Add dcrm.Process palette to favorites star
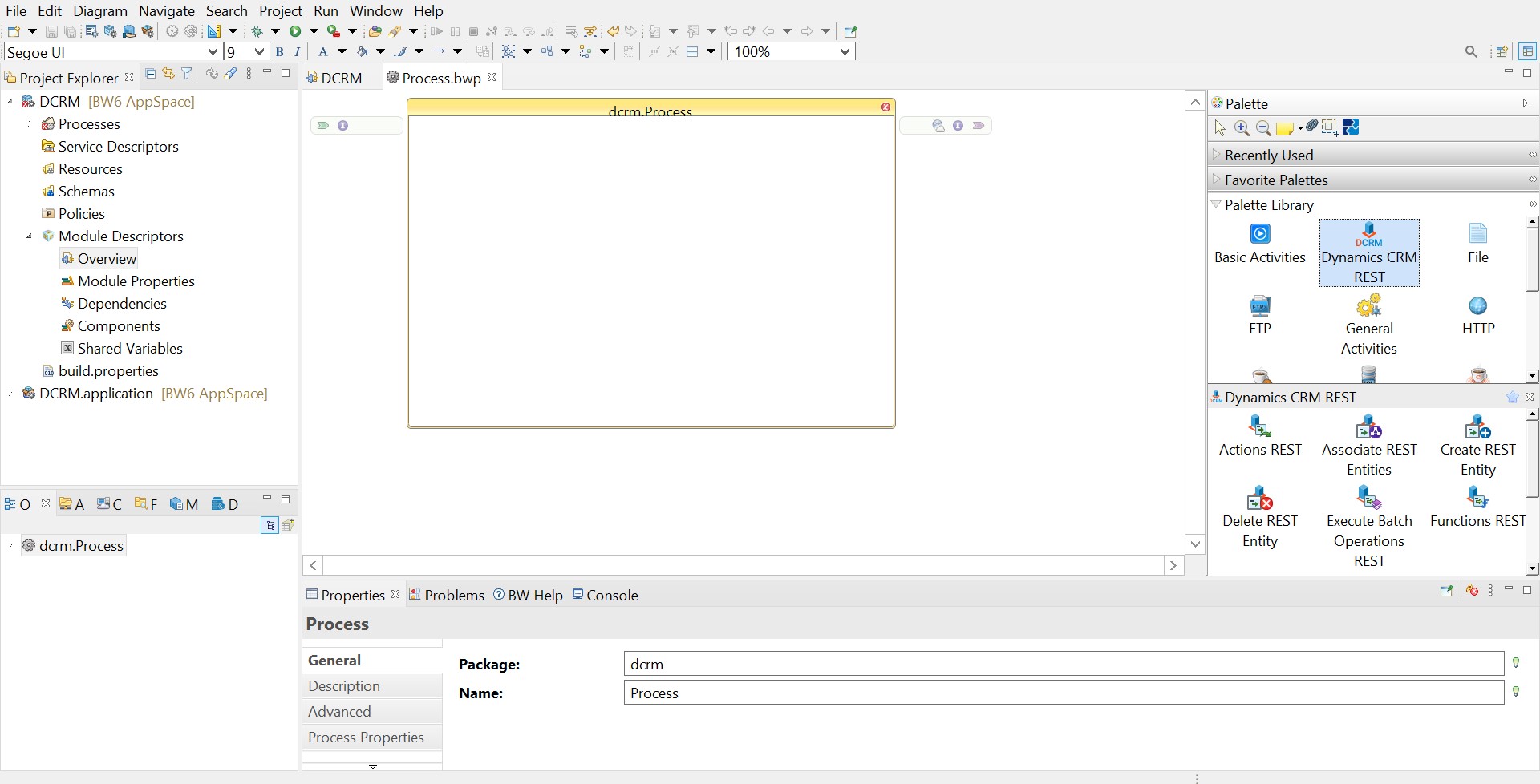Screen dimensions: 1540x784 point(1513,397)
